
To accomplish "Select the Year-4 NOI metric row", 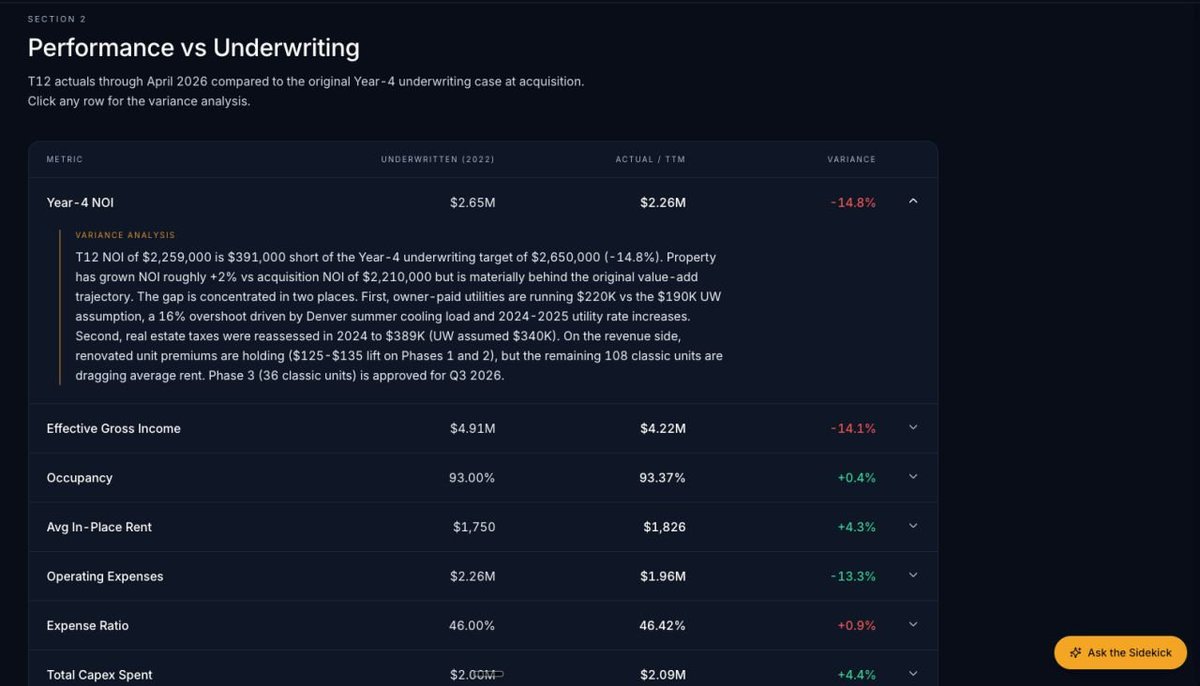I will click(x=483, y=203).
